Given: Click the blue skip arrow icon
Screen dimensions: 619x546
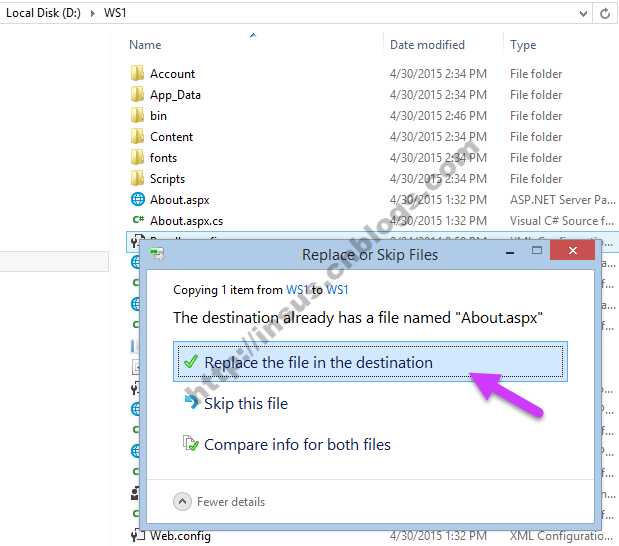Looking at the screenshot, I should (192, 402).
